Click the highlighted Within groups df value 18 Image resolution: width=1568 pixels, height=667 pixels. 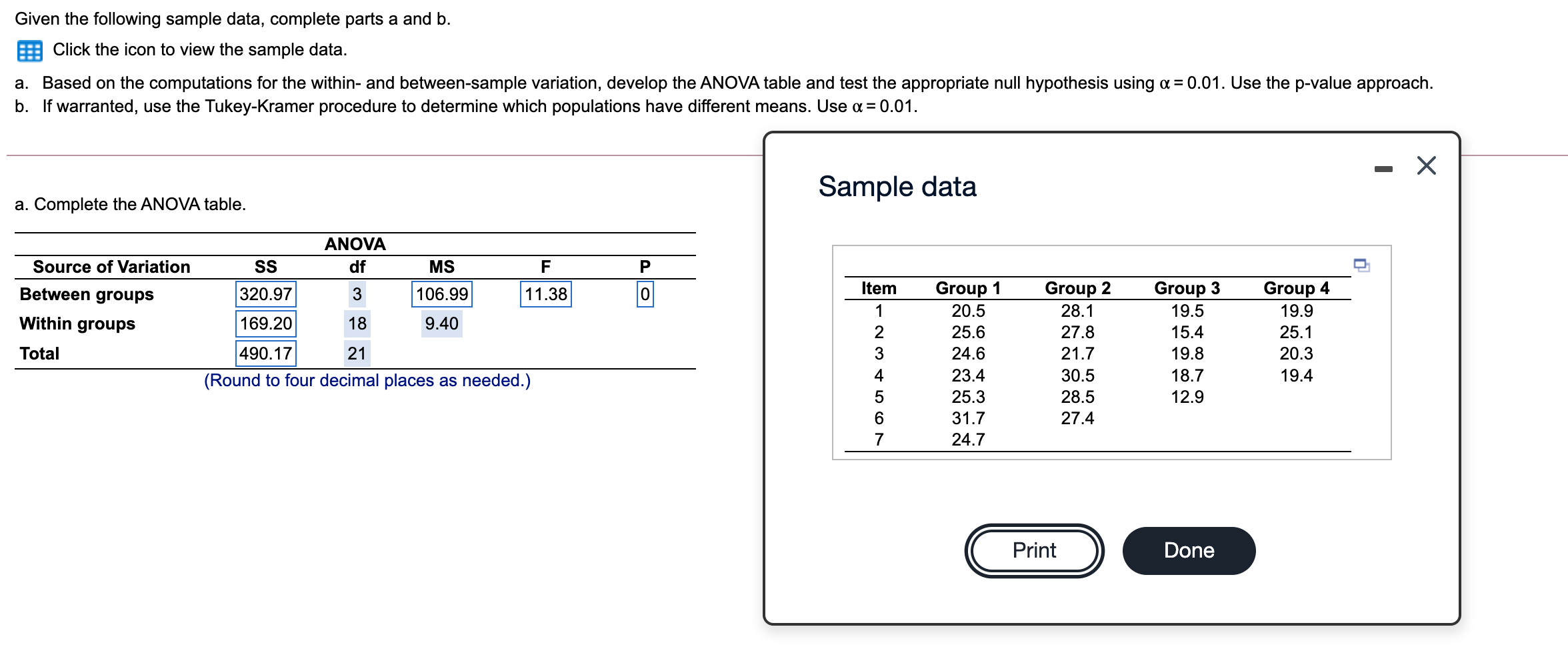point(357,324)
